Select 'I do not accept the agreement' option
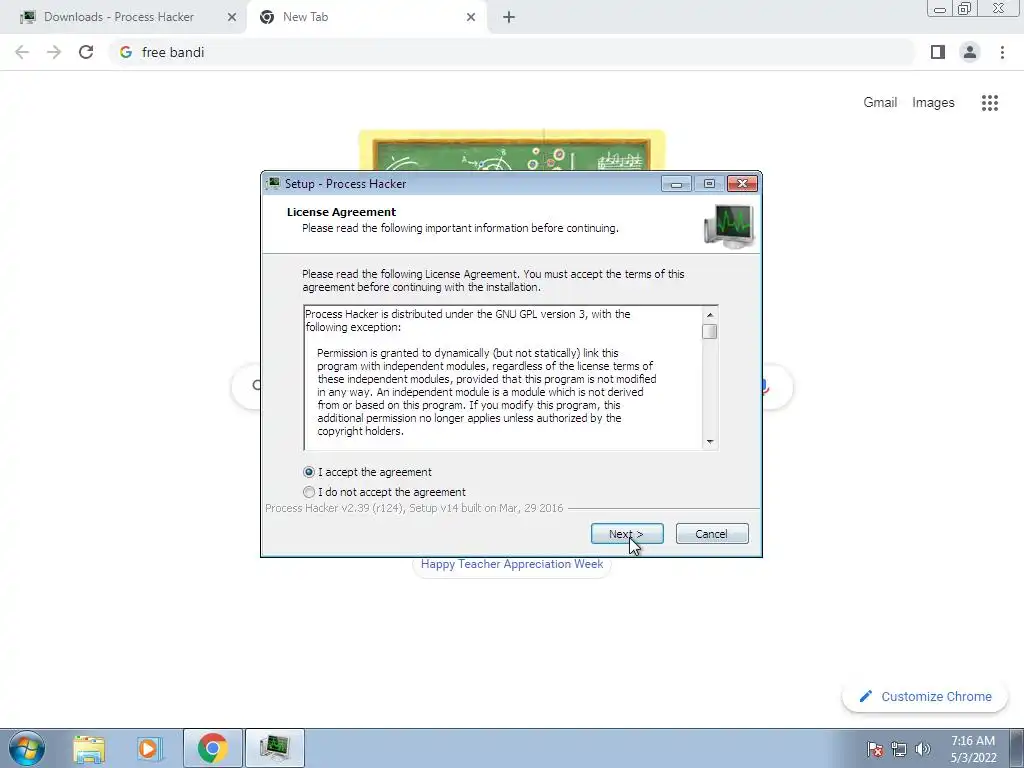The height and width of the screenshot is (768, 1024). (x=309, y=492)
